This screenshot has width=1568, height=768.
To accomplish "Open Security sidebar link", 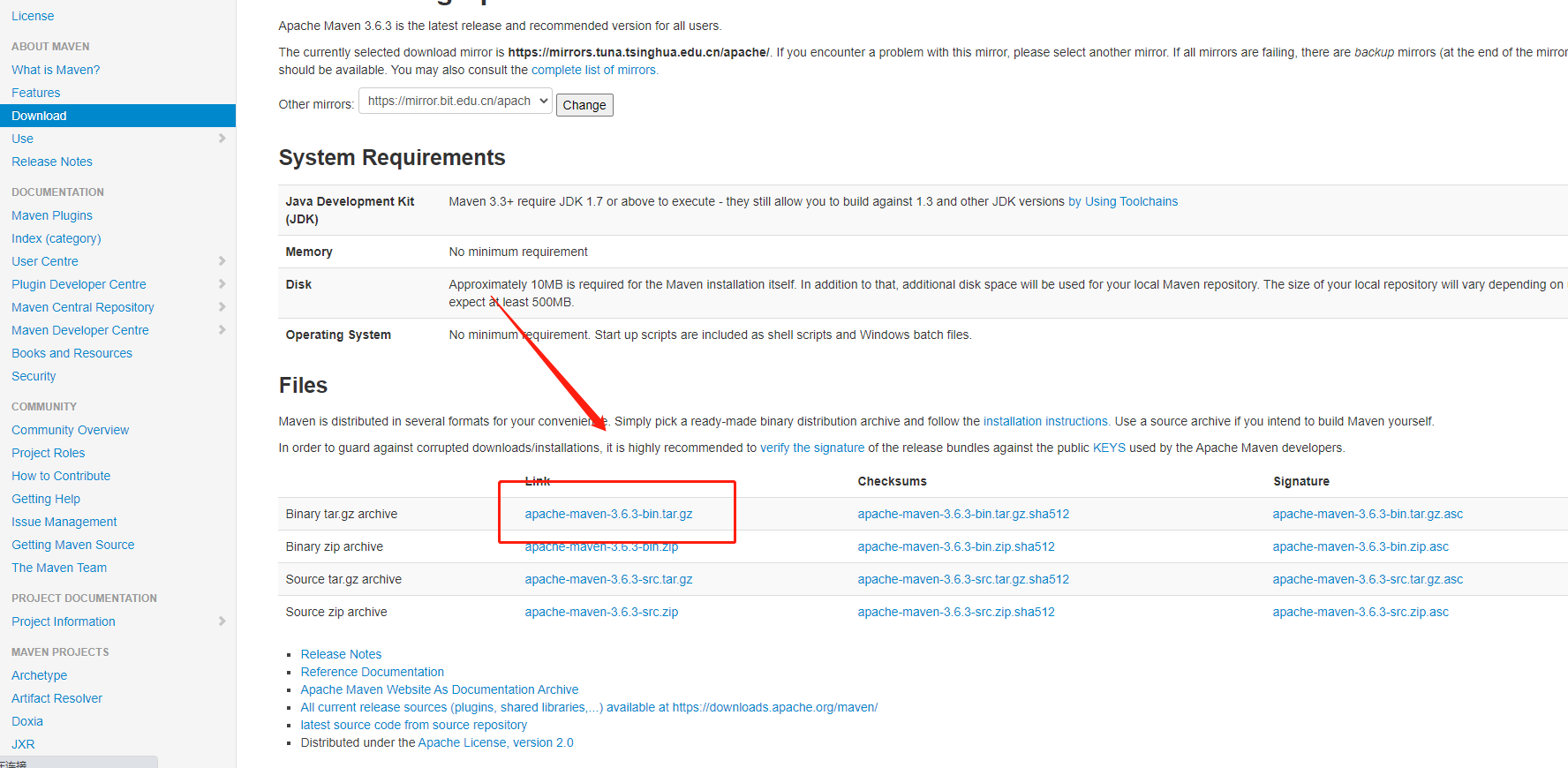I will [34, 376].
